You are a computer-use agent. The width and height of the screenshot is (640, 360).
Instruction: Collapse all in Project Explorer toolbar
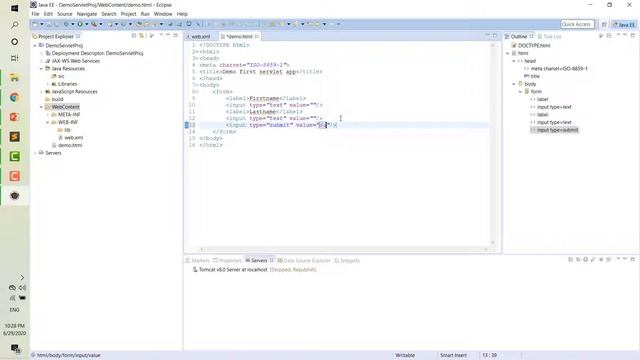[x=134, y=36]
